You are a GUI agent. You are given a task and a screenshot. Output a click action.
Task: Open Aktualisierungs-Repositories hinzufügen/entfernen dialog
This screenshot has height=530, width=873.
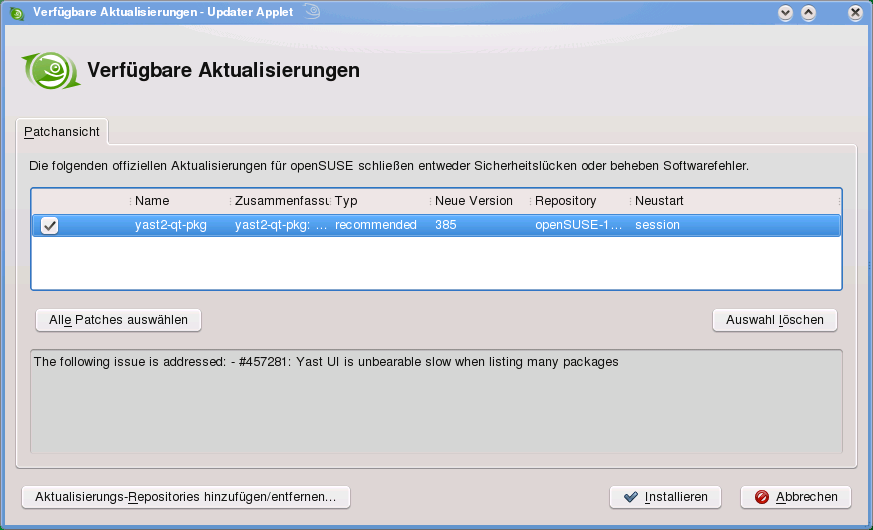tap(186, 497)
